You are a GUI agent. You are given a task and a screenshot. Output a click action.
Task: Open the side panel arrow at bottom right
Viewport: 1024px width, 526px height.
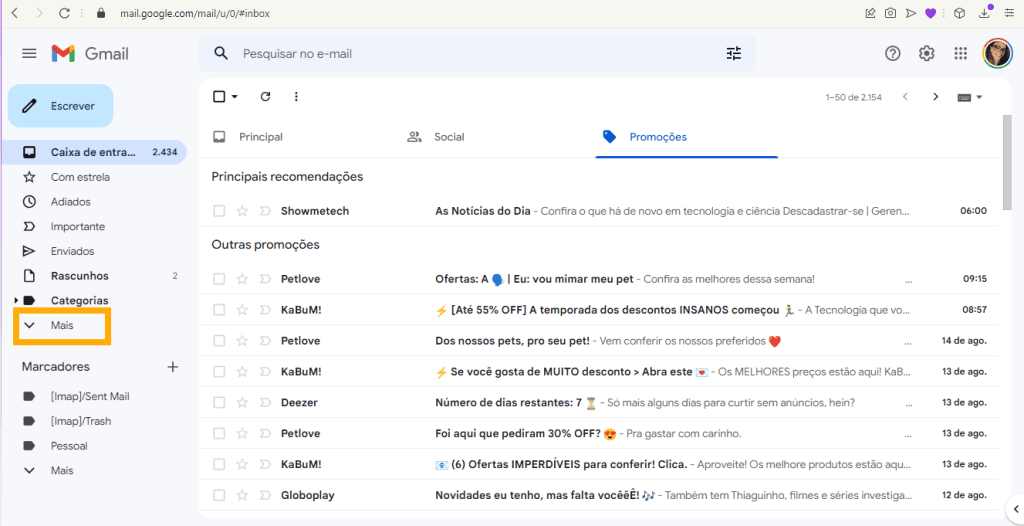[1016, 508]
